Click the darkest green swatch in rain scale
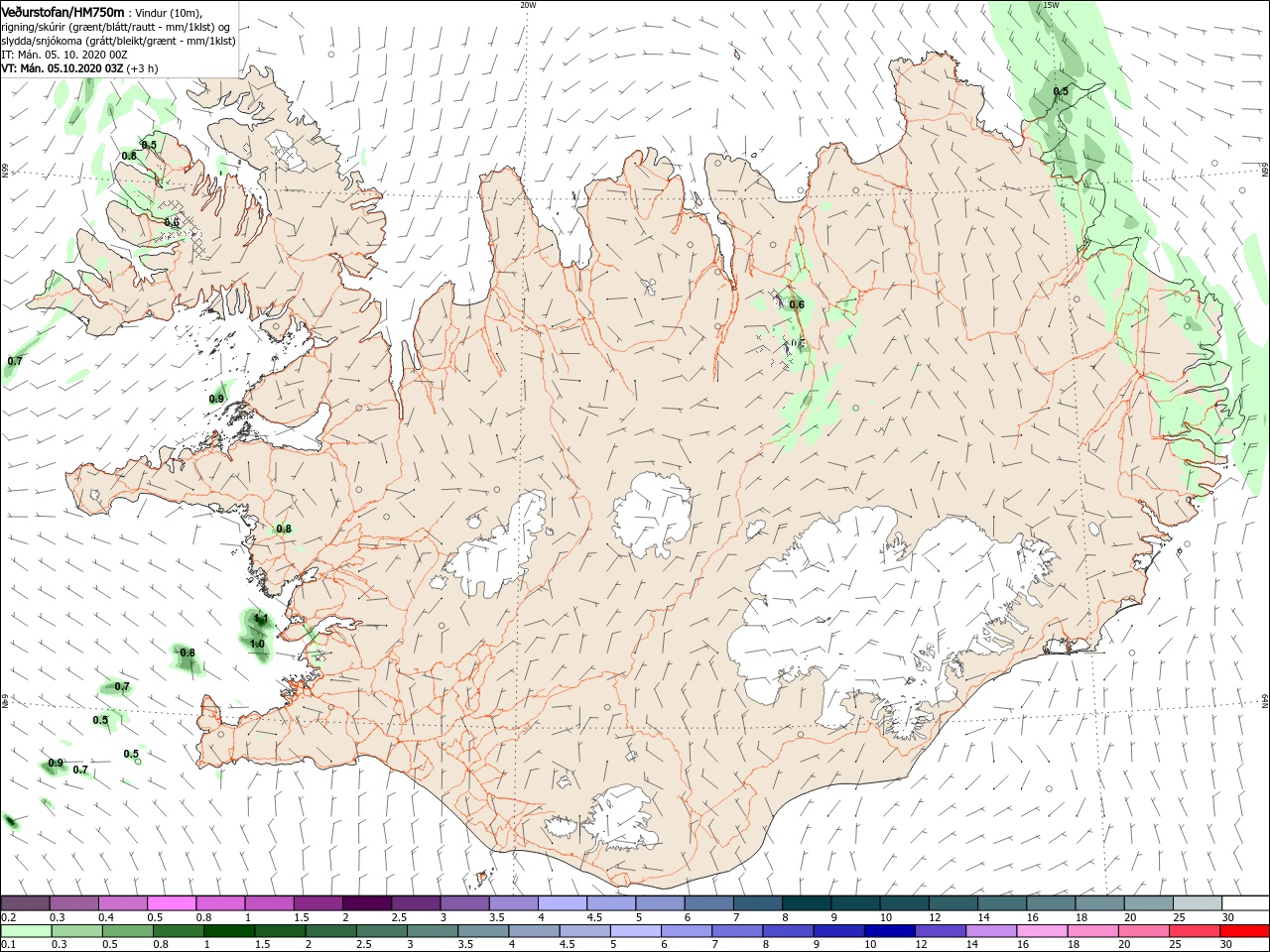Image resolution: width=1270 pixels, height=952 pixels. coord(229,931)
